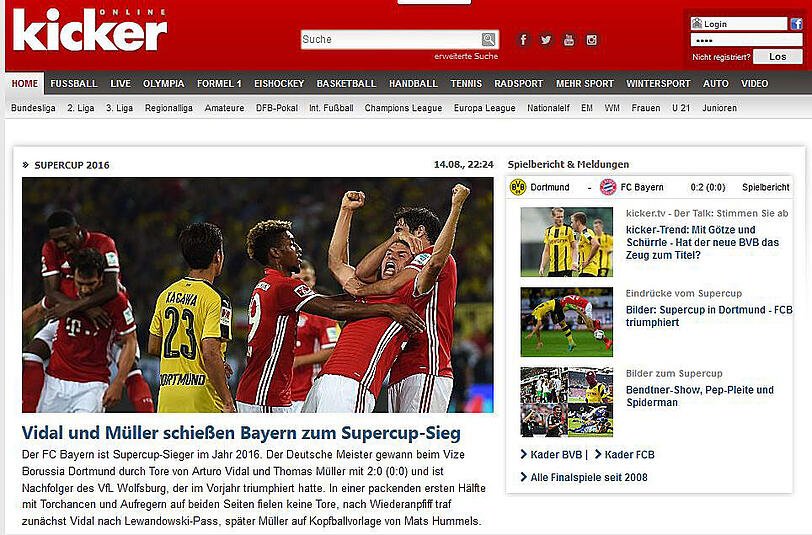This screenshot has height=535, width=812.
Task: Open the main Bayern celebration photo
Action: 258,295
